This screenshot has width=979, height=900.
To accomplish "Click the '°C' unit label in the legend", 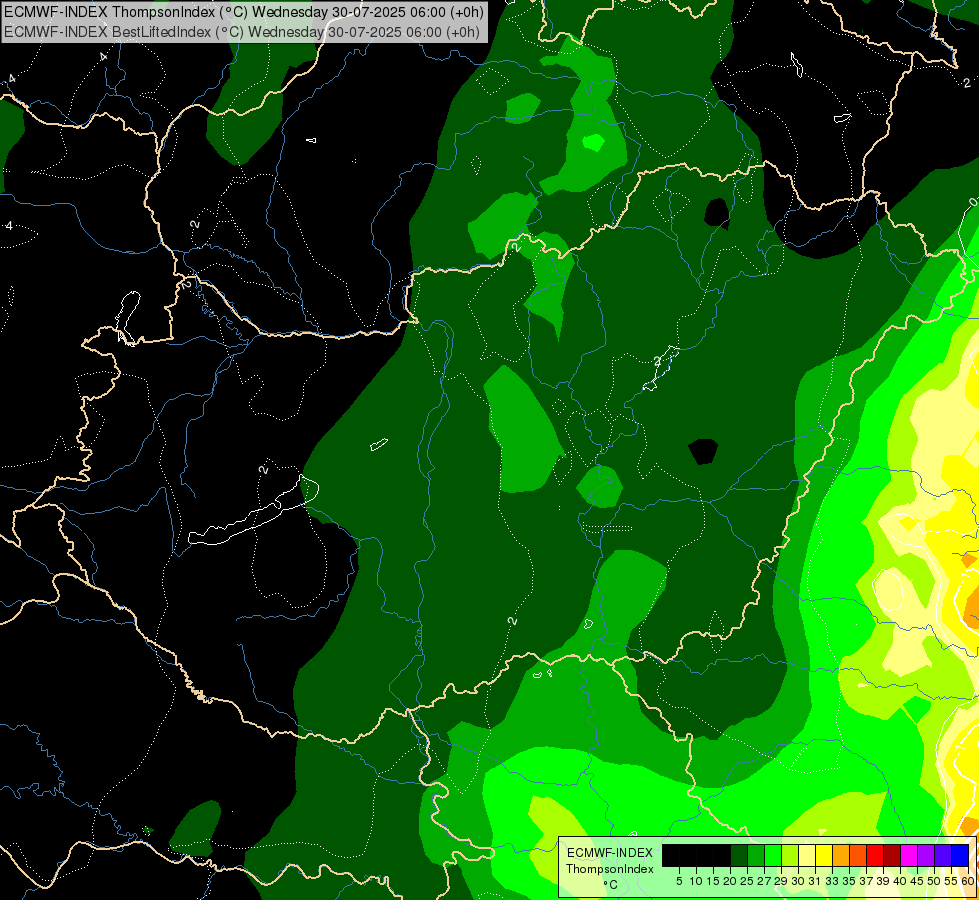I will 611,885.
